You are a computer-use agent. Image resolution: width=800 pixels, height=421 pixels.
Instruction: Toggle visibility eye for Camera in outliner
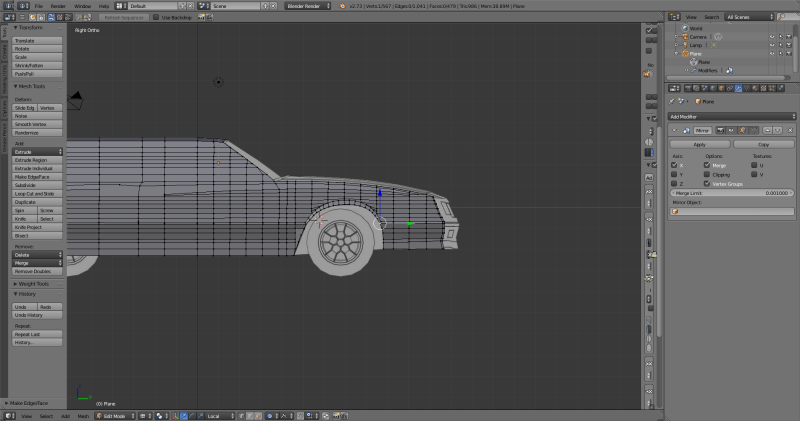click(x=771, y=36)
